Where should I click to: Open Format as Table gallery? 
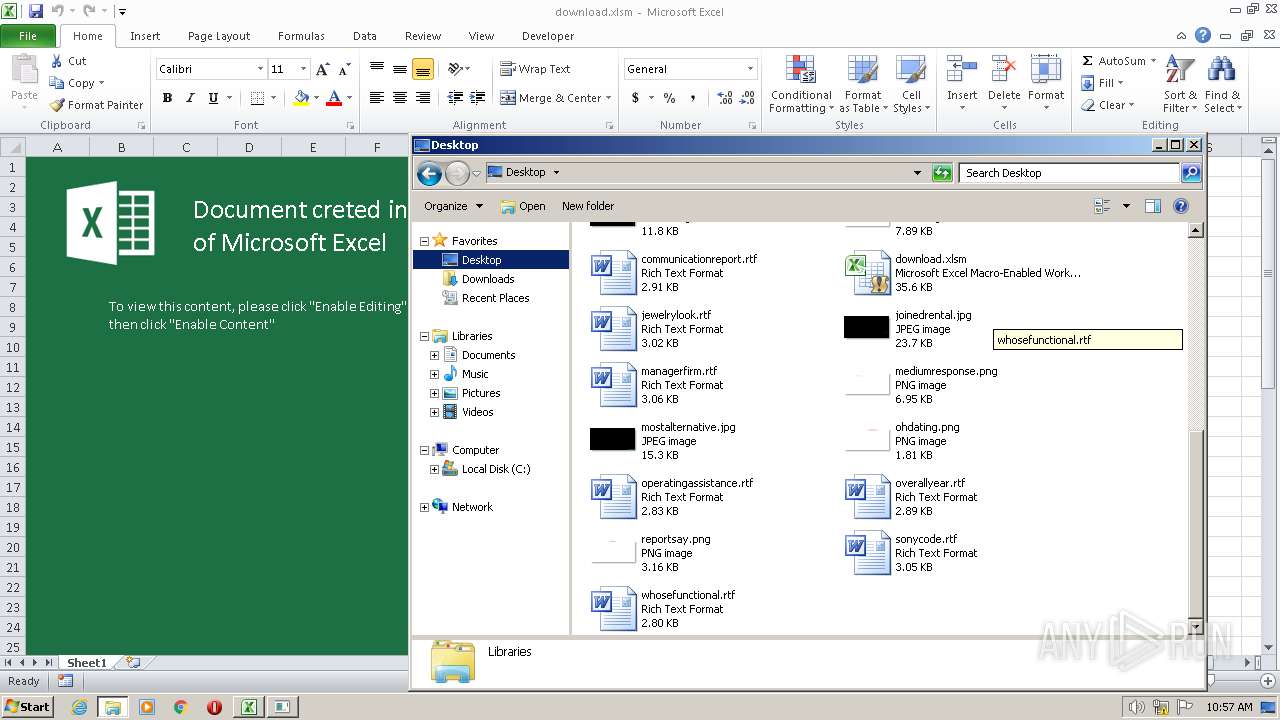(x=863, y=84)
